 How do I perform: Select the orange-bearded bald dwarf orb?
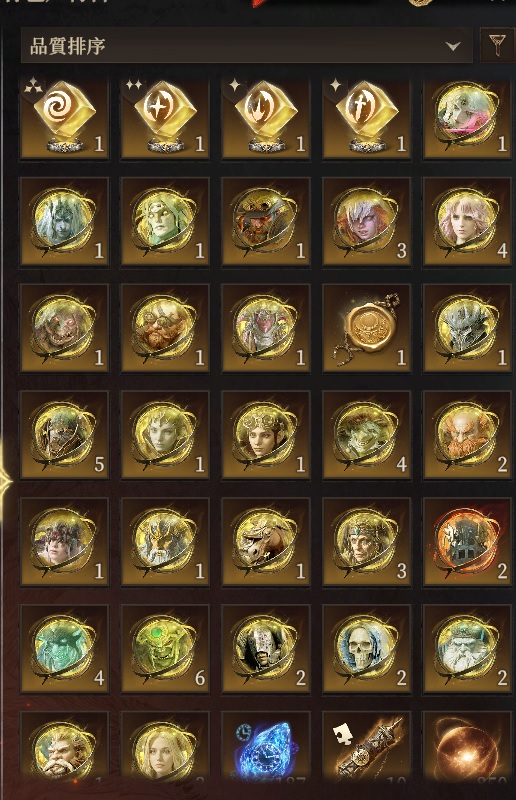coord(467,435)
